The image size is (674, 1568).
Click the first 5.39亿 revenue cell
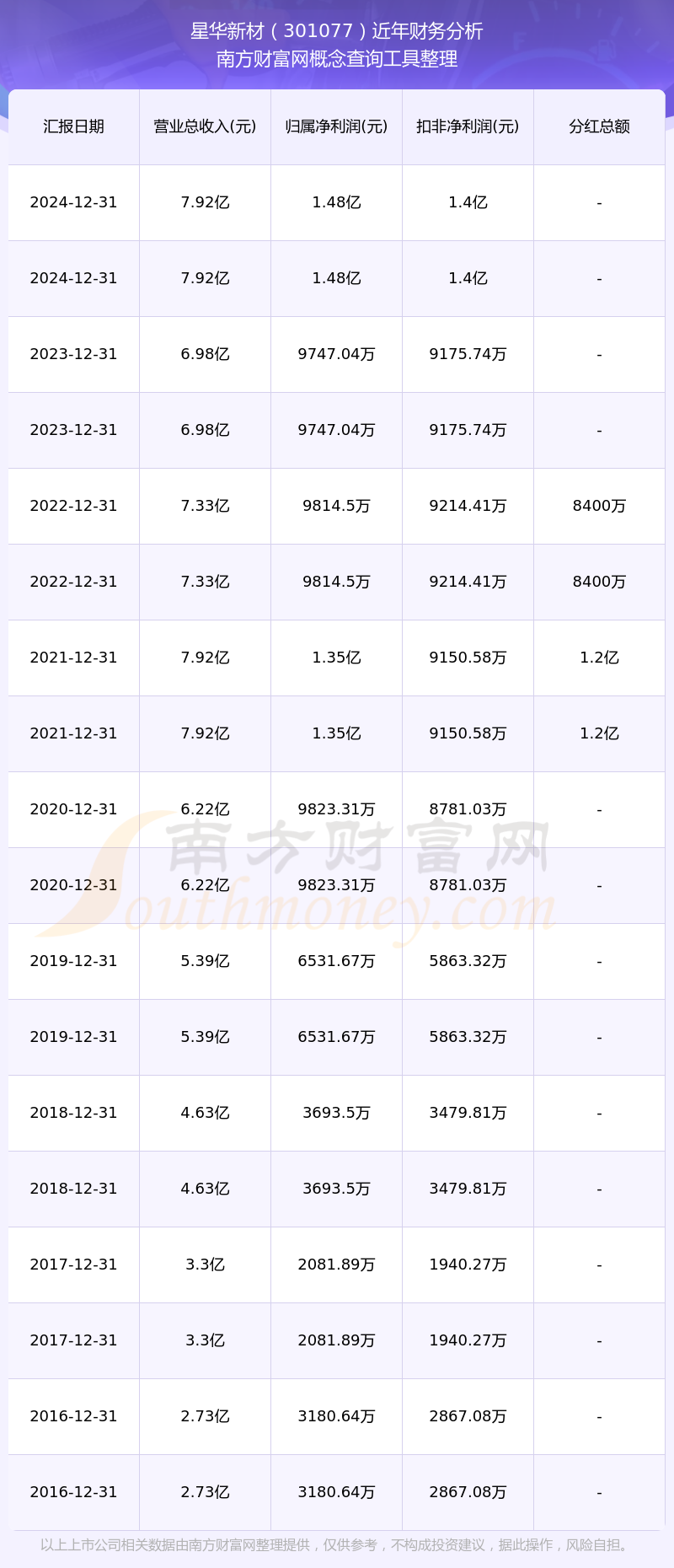coord(205,961)
